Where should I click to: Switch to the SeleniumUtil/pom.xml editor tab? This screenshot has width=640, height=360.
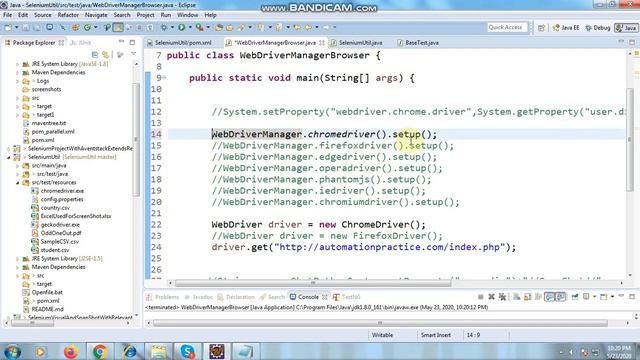pyautogui.click(x=179, y=42)
